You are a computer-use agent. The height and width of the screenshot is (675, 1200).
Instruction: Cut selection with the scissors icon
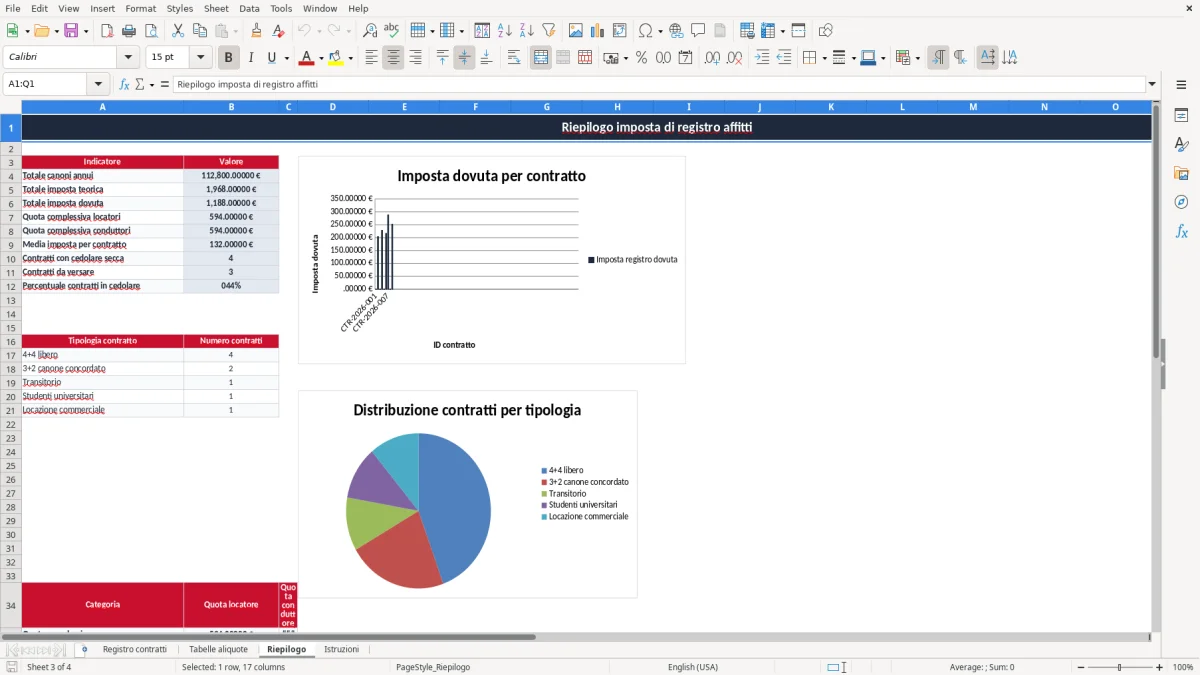pos(178,31)
